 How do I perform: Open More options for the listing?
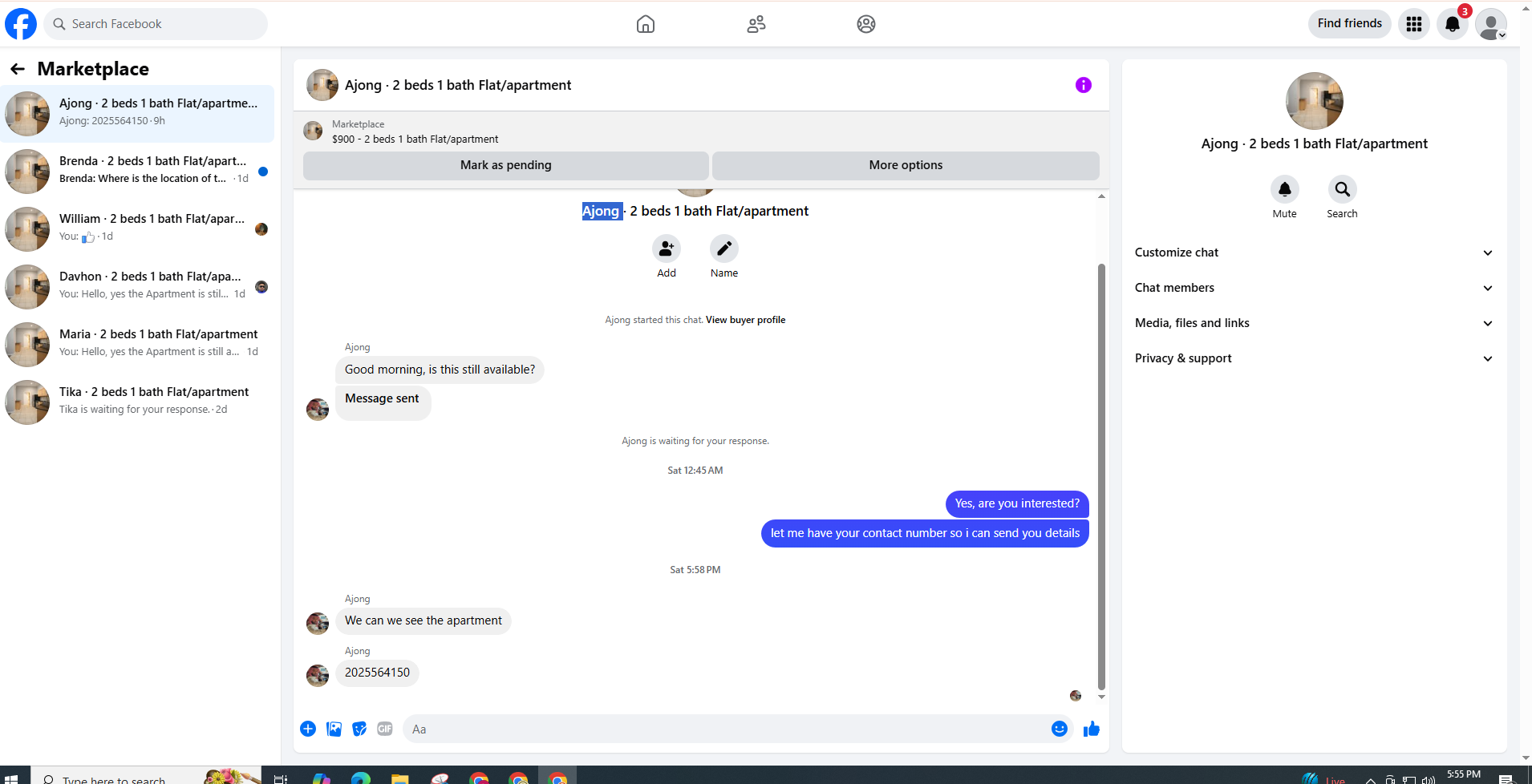(906, 165)
